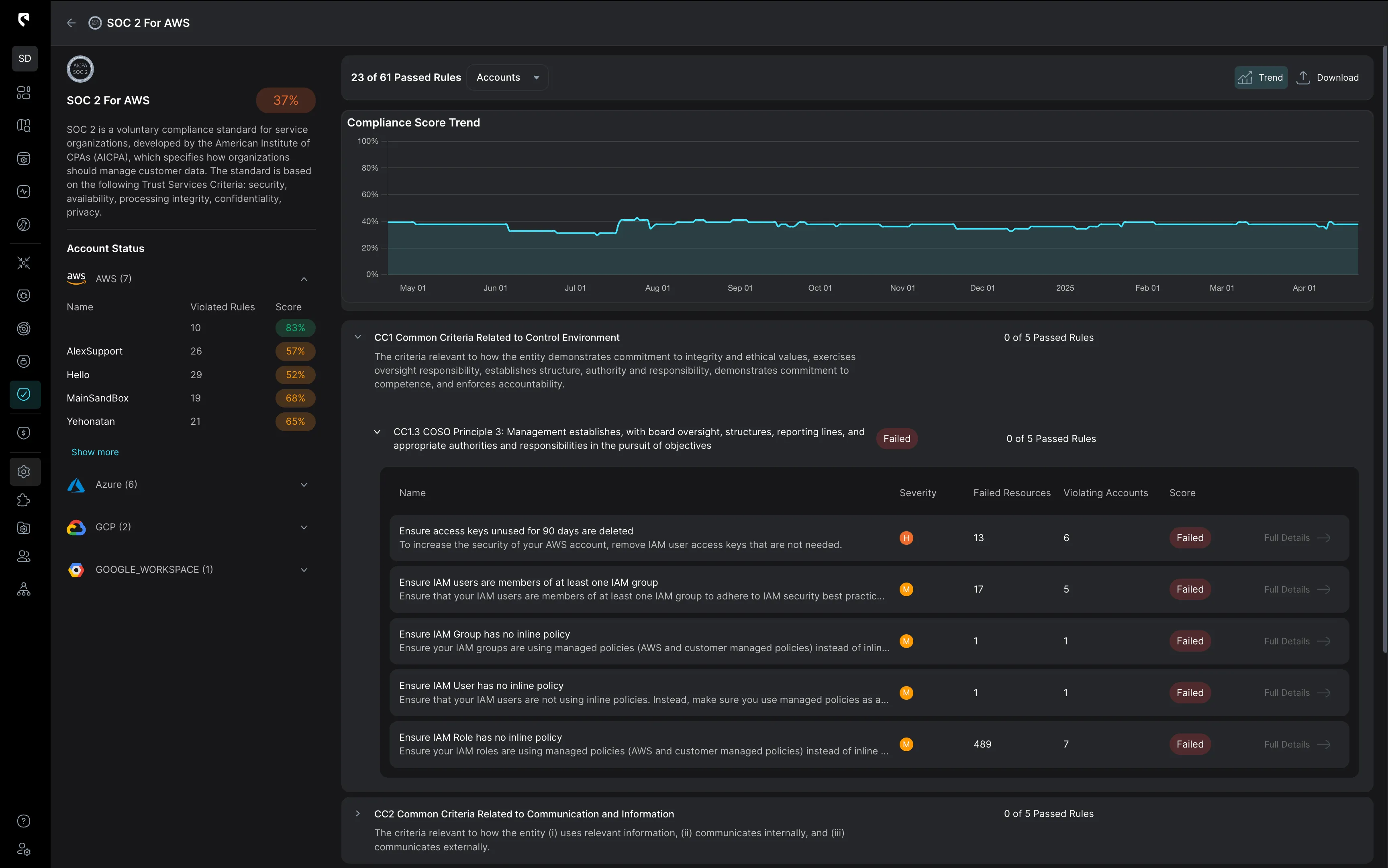Click the page vertical scrollbar
Viewport: 1388px width, 868px height.
coord(1384,350)
